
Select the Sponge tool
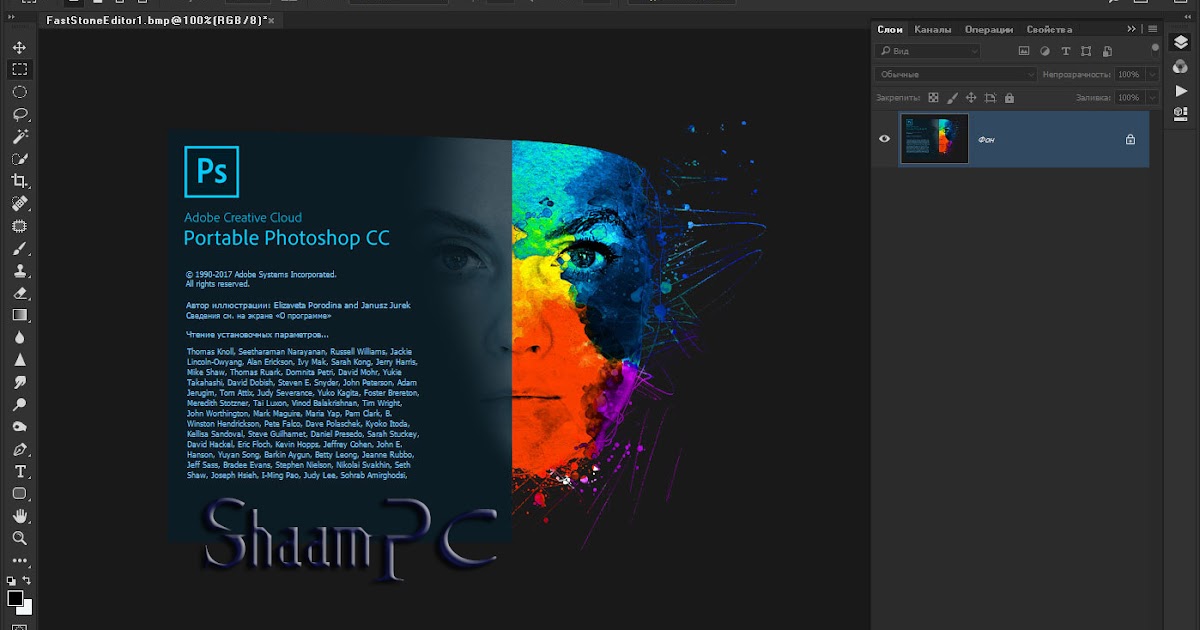point(19,427)
